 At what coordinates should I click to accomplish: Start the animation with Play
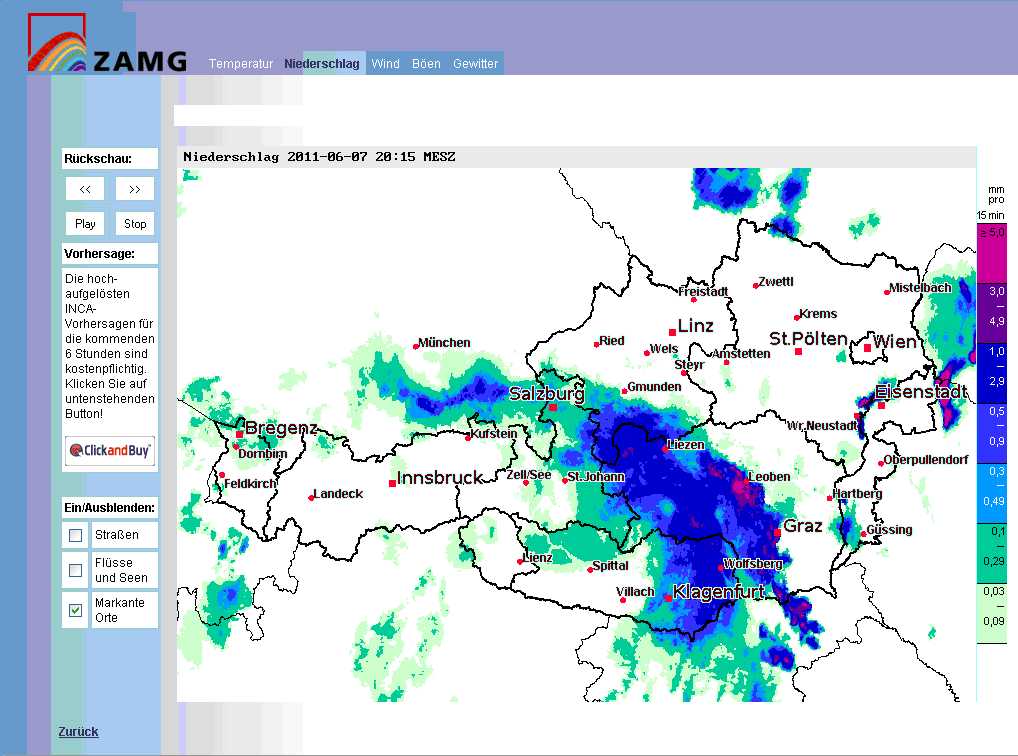[x=85, y=223]
